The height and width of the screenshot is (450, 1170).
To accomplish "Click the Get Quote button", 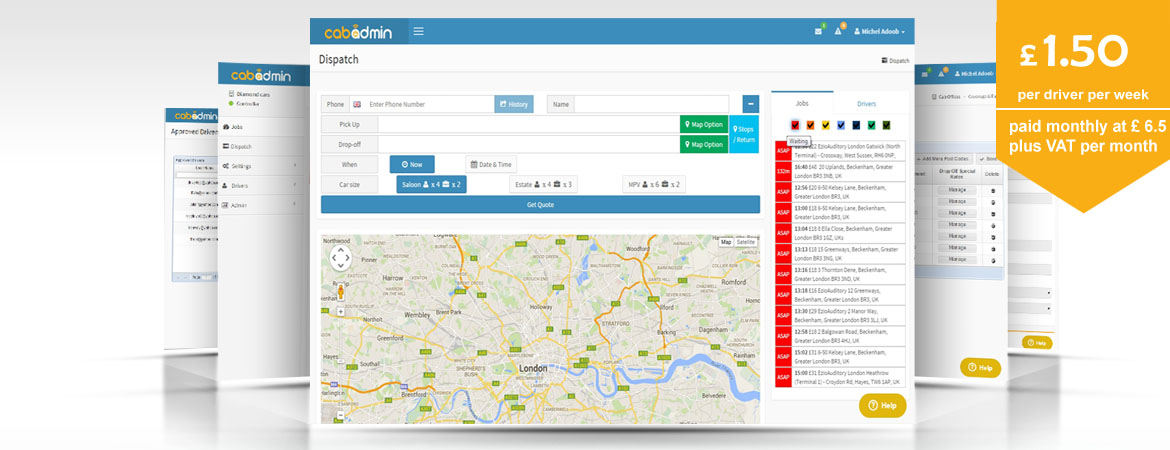I will (x=540, y=204).
